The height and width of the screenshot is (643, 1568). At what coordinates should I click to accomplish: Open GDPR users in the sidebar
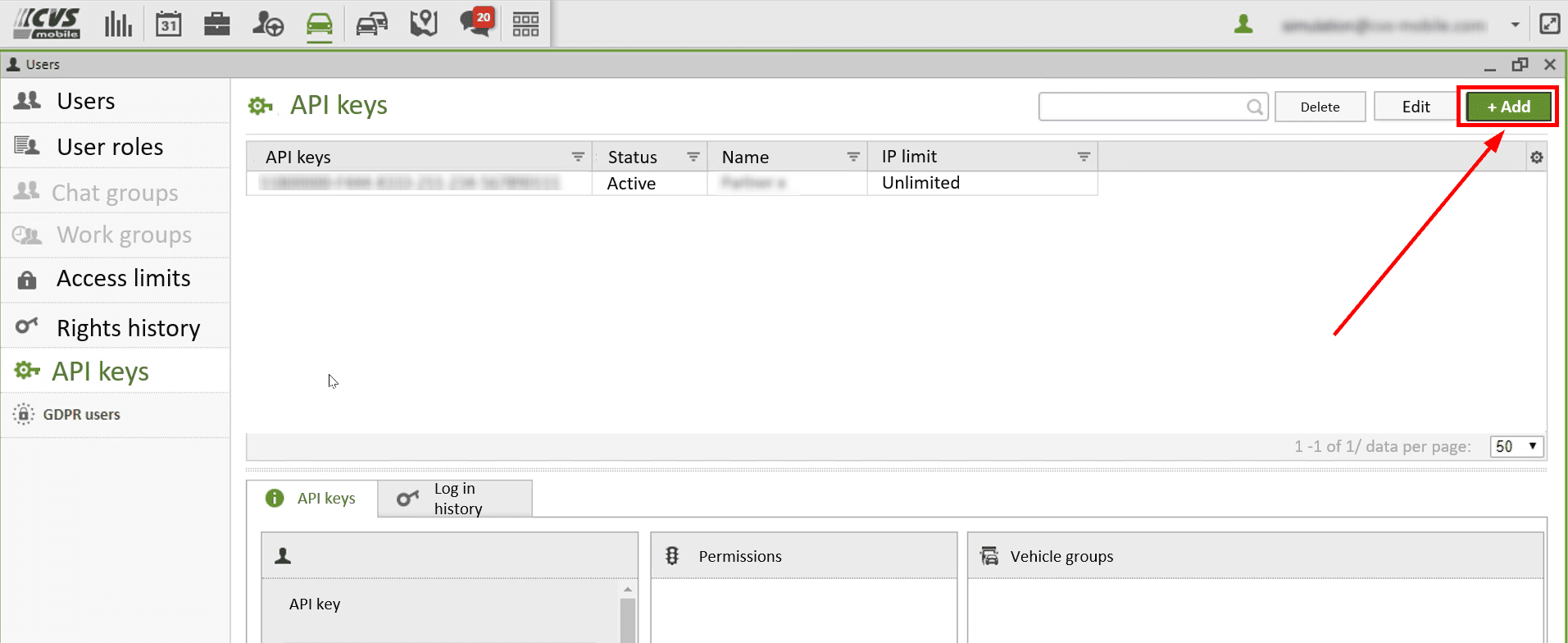click(x=116, y=414)
